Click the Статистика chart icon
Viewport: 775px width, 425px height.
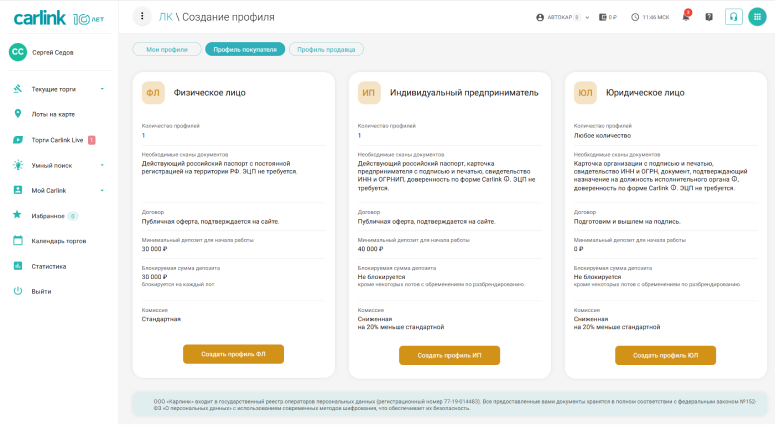tap(18, 266)
